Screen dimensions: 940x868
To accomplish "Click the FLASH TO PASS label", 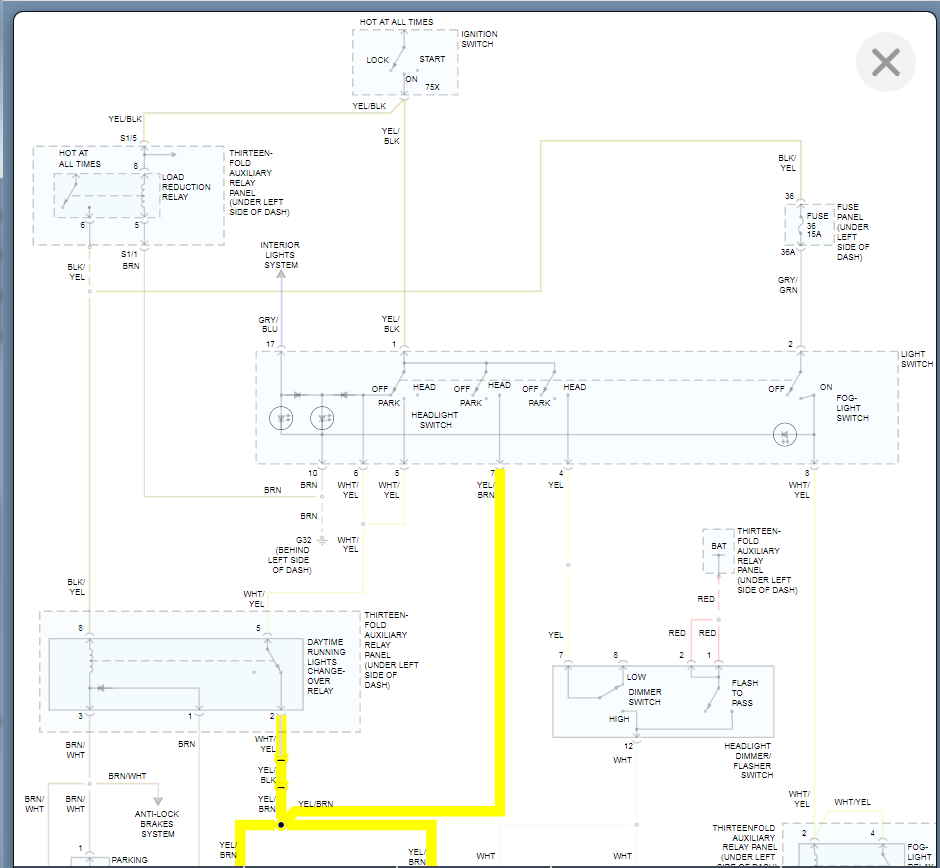I will tap(744, 693).
